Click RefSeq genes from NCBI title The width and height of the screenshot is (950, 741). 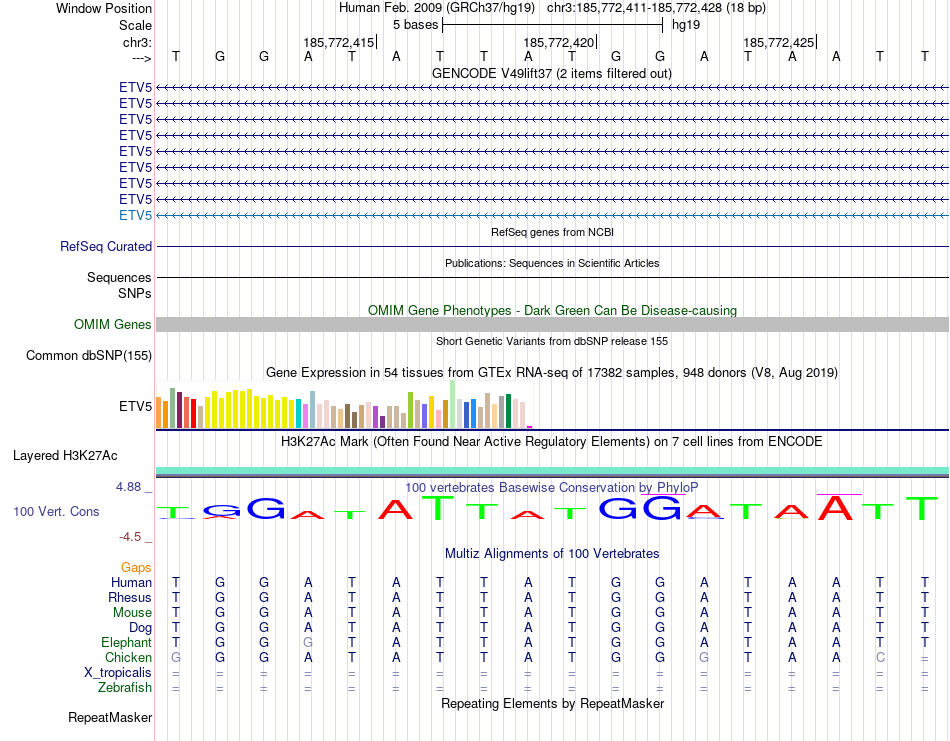coord(552,232)
